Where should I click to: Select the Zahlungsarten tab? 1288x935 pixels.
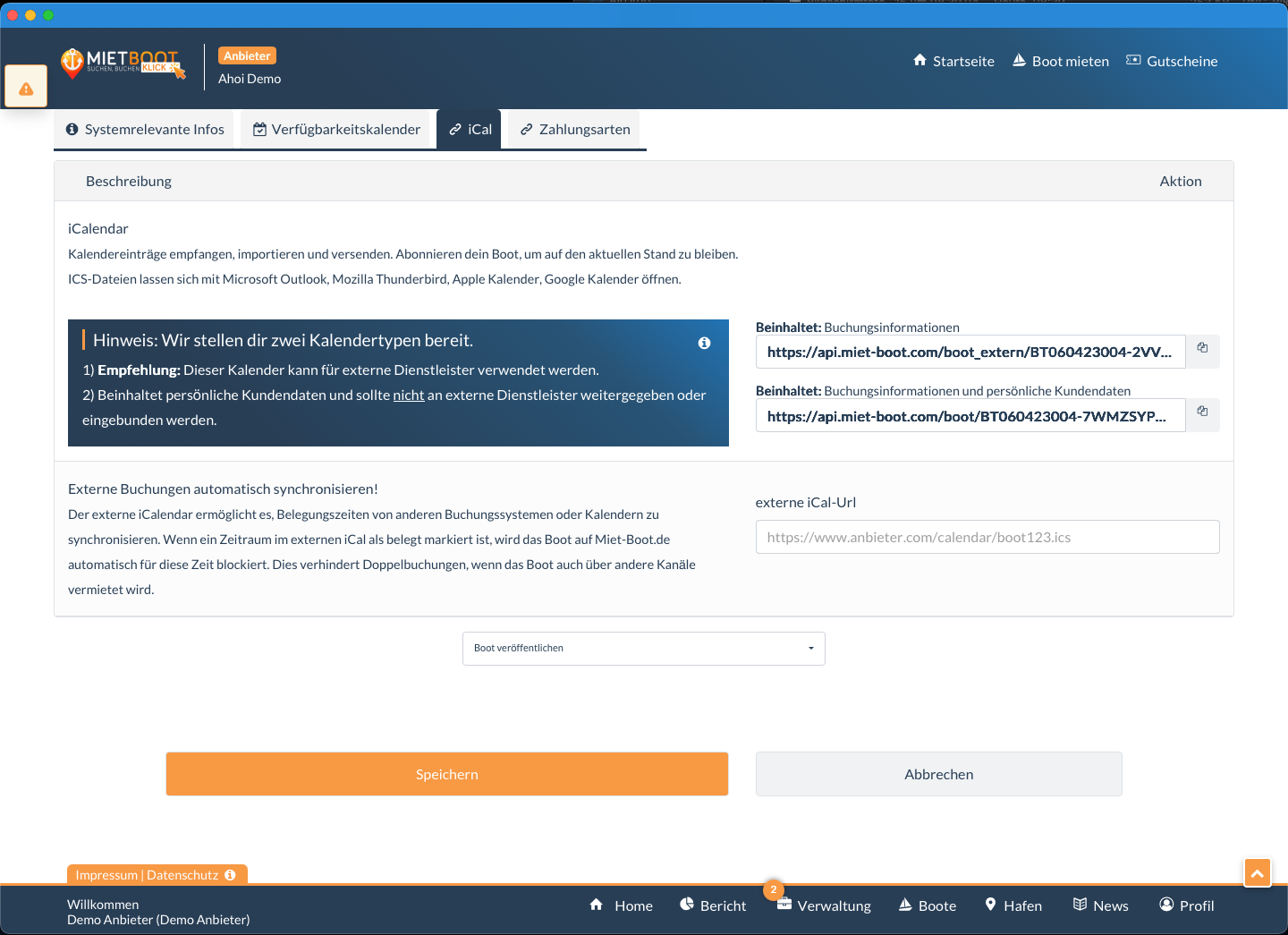575,130
